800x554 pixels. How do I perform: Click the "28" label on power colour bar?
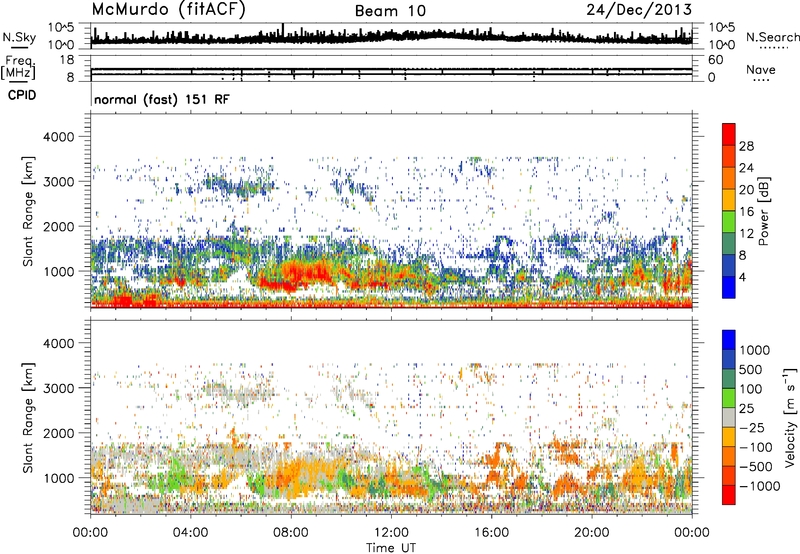tap(746, 146)
